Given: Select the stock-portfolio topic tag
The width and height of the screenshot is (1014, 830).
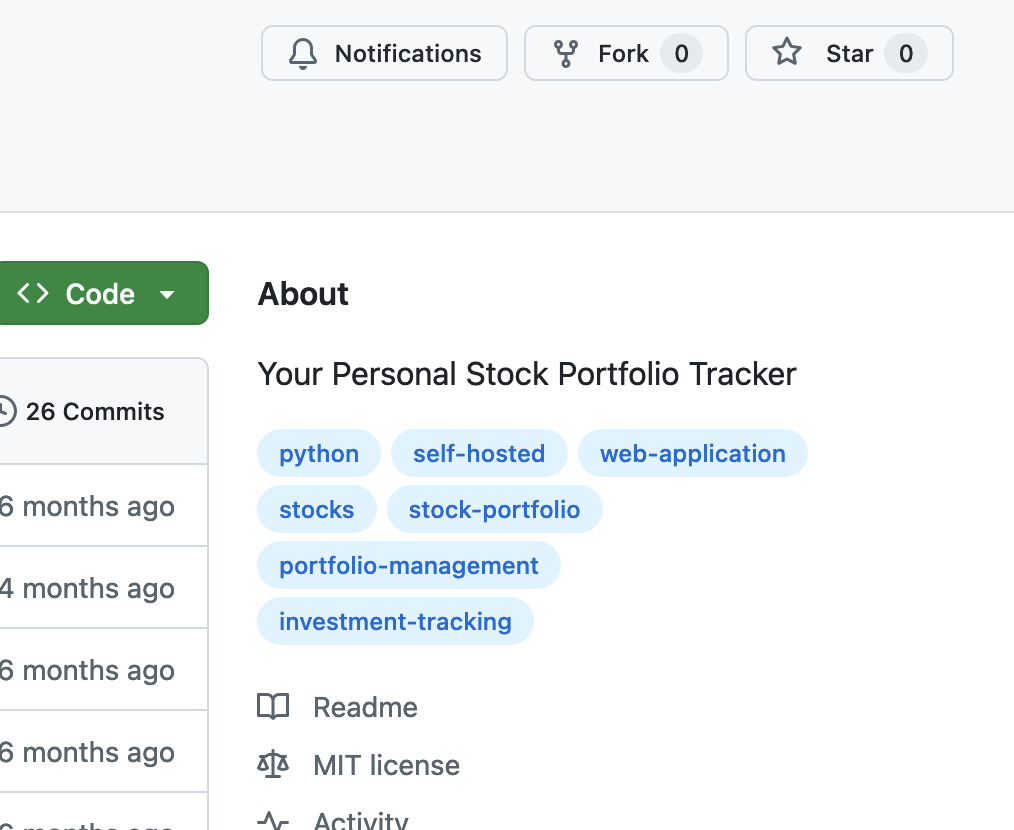Looking at the screenshot, I should click(x=494, y=509).
